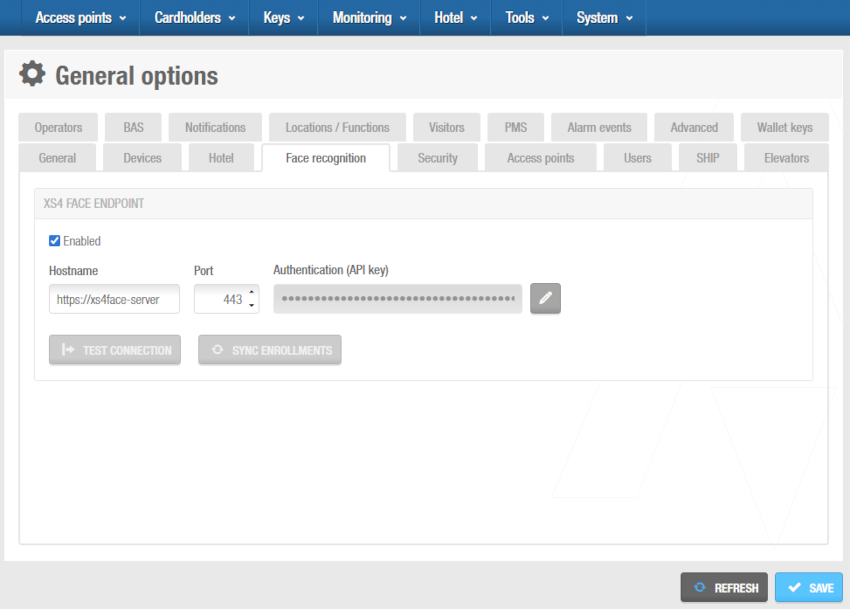Image resolution: width=850 pixels, height=609 pixels.
Task: Expand the Cardholders menu
Action: 194,18
